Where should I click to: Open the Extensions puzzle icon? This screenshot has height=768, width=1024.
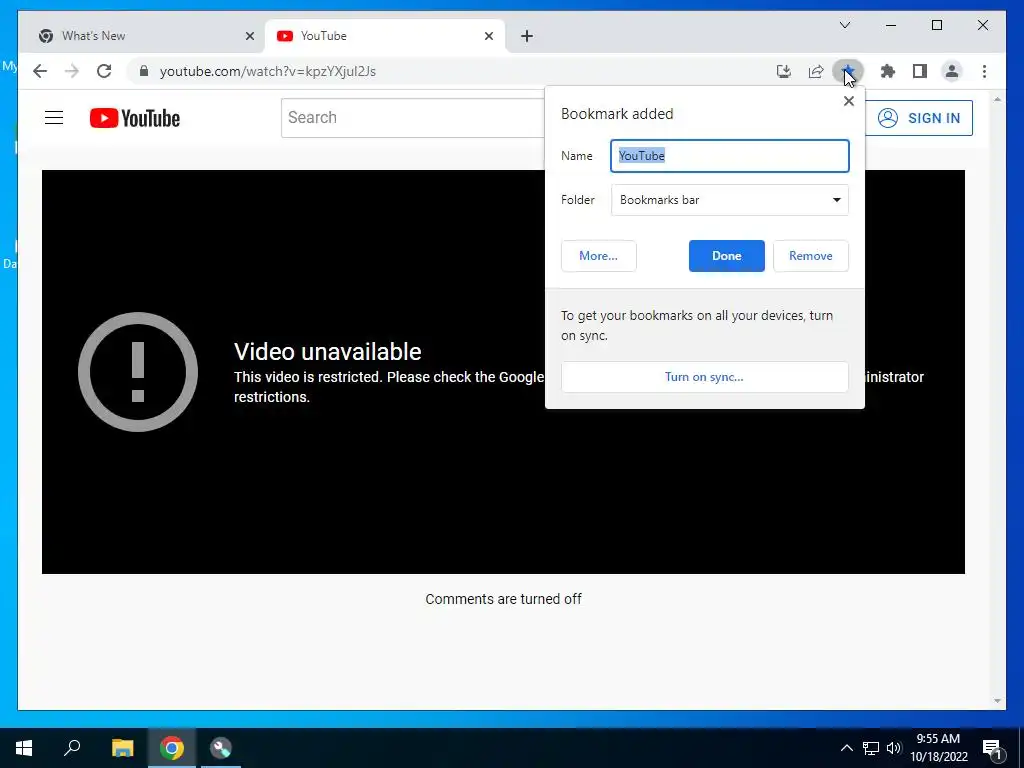pyautogui.click(x=888, y=71)
